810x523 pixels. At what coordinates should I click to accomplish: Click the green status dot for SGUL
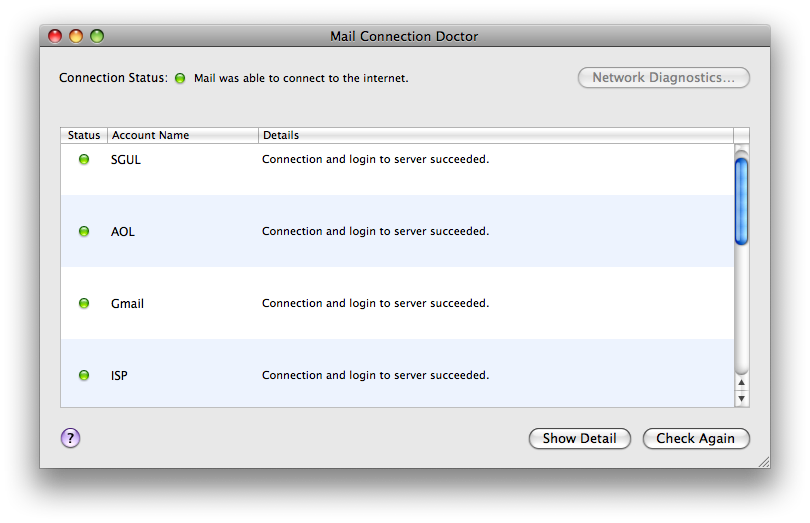(84, 159)
